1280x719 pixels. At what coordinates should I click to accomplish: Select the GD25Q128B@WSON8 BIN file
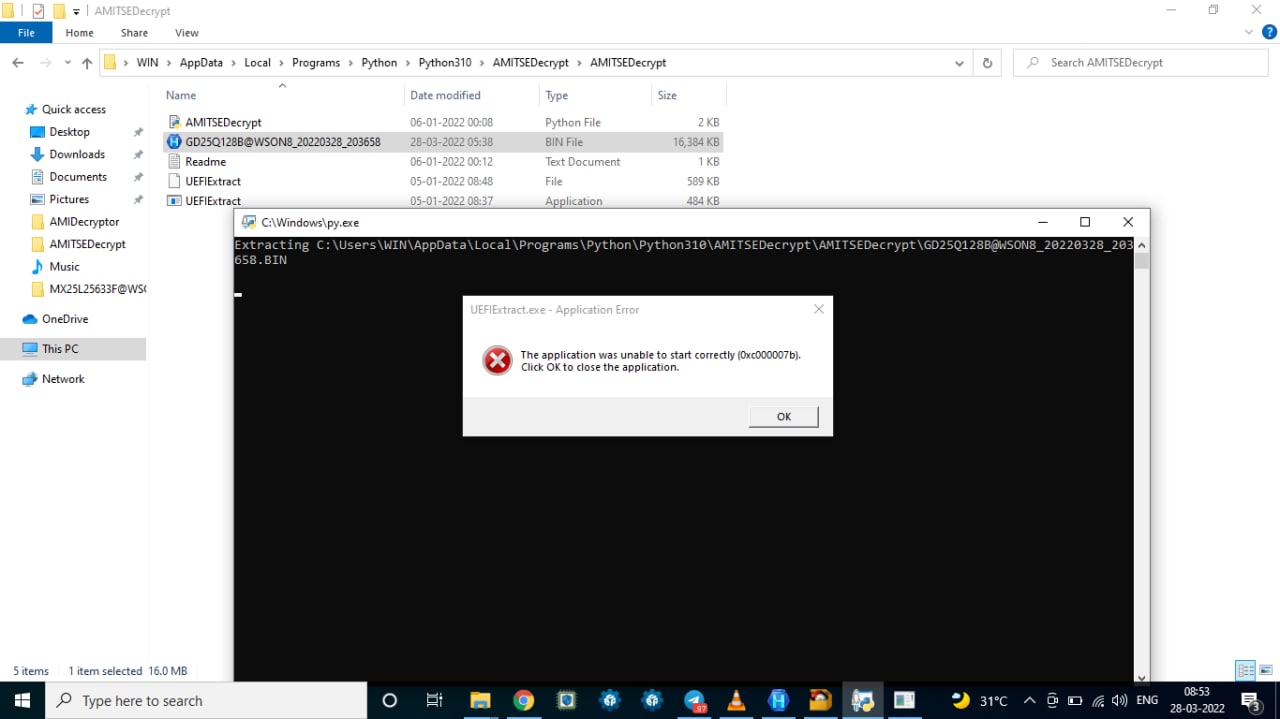click(443, 142)
